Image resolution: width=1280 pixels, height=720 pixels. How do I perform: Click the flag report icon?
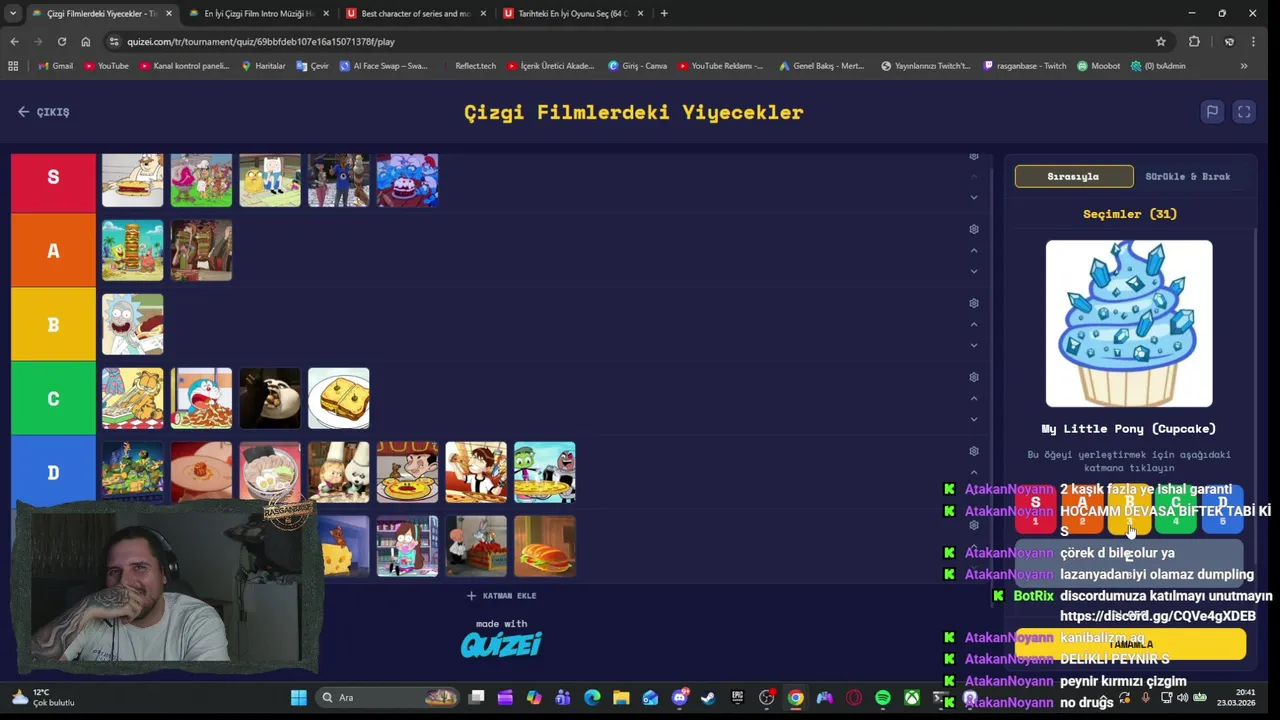(x=1212, y=112)
